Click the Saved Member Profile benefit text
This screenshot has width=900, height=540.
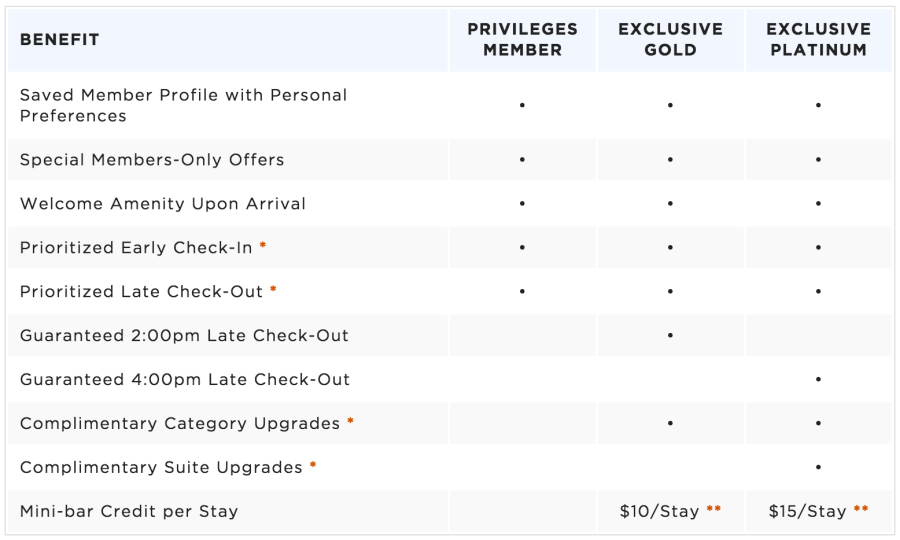point(184,105)
